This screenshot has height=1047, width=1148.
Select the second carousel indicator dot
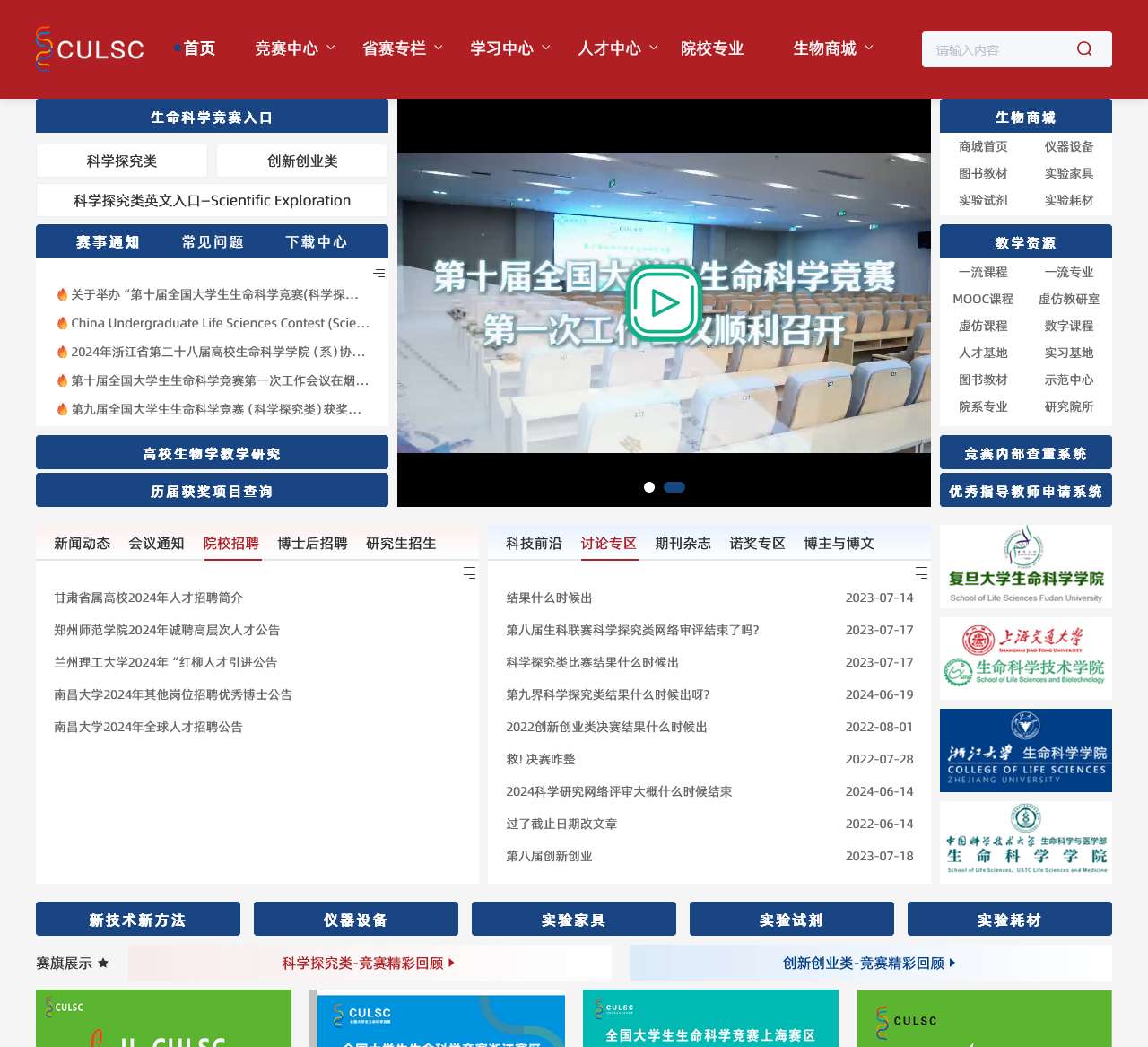[x=674, y=487]
